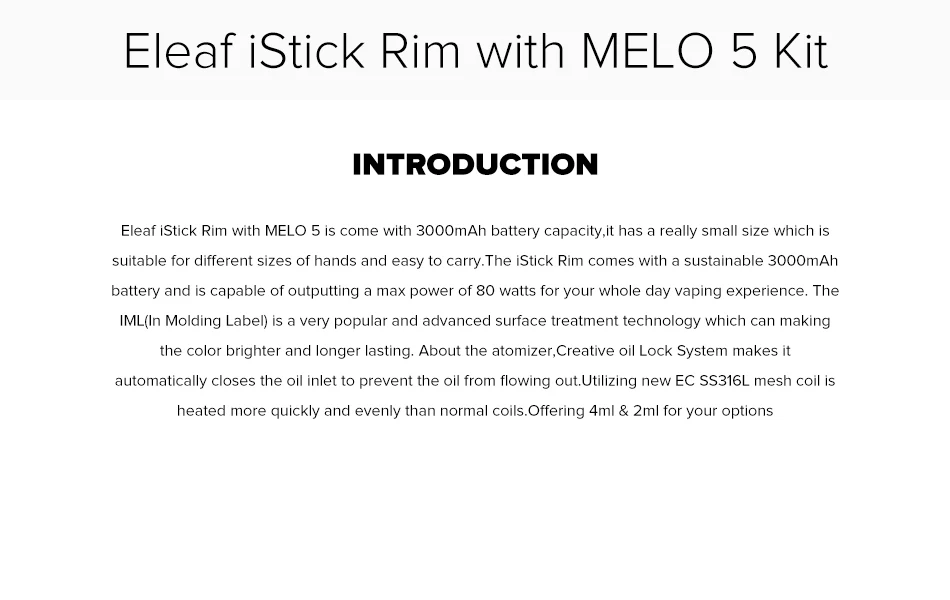Click 'IML(In Molding Label)' text

tap(194, 321)
